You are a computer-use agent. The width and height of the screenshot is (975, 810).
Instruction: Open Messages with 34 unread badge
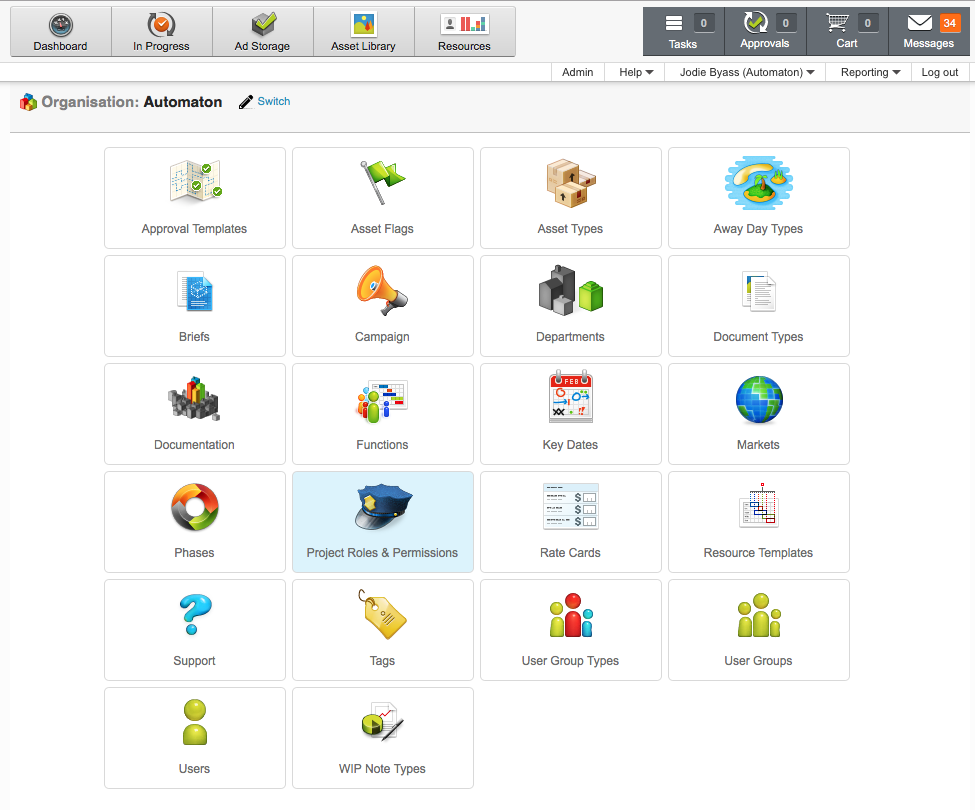click(x=929, y=32)
